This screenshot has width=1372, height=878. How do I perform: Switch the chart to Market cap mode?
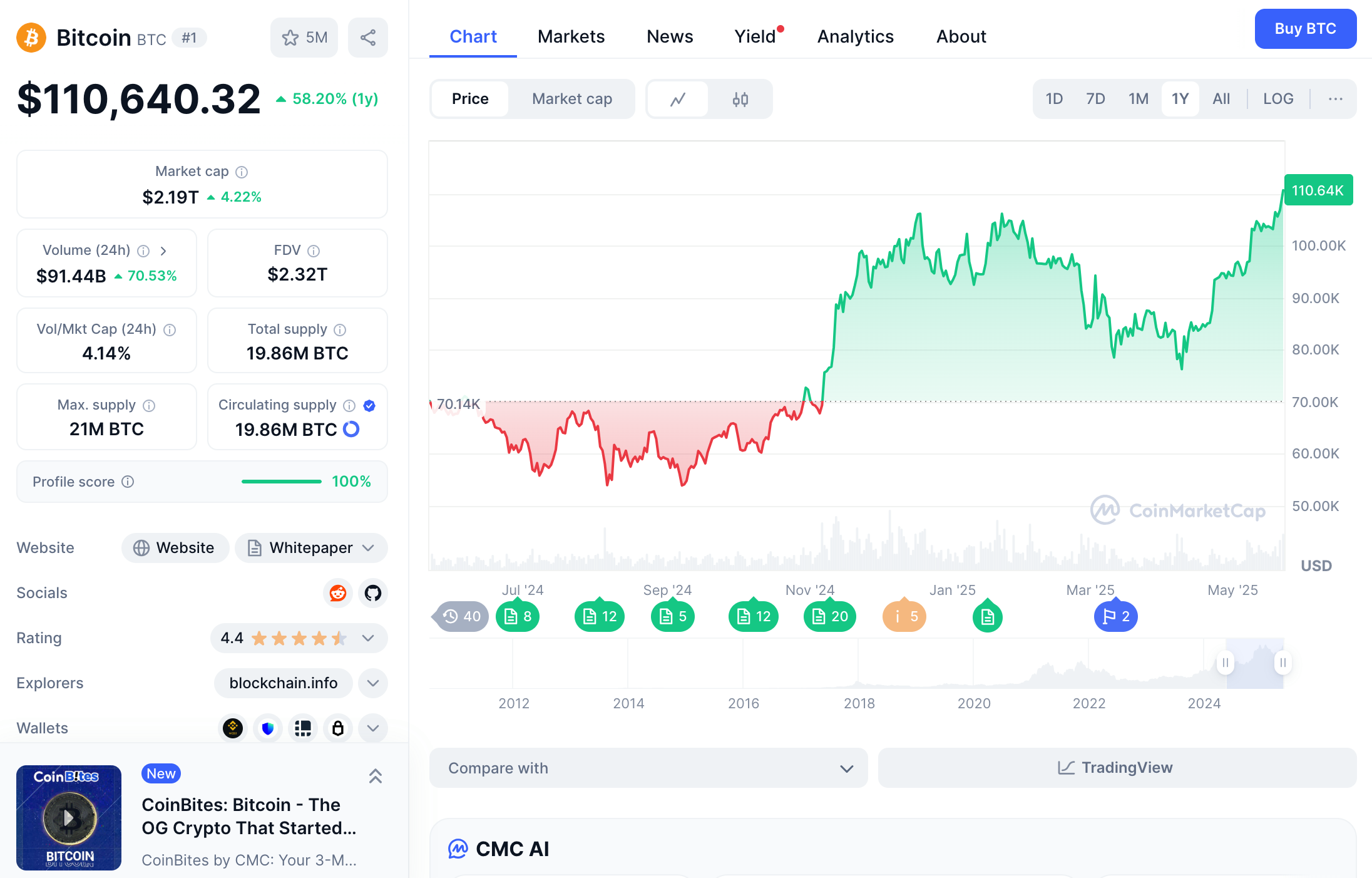tap(571, 99)
